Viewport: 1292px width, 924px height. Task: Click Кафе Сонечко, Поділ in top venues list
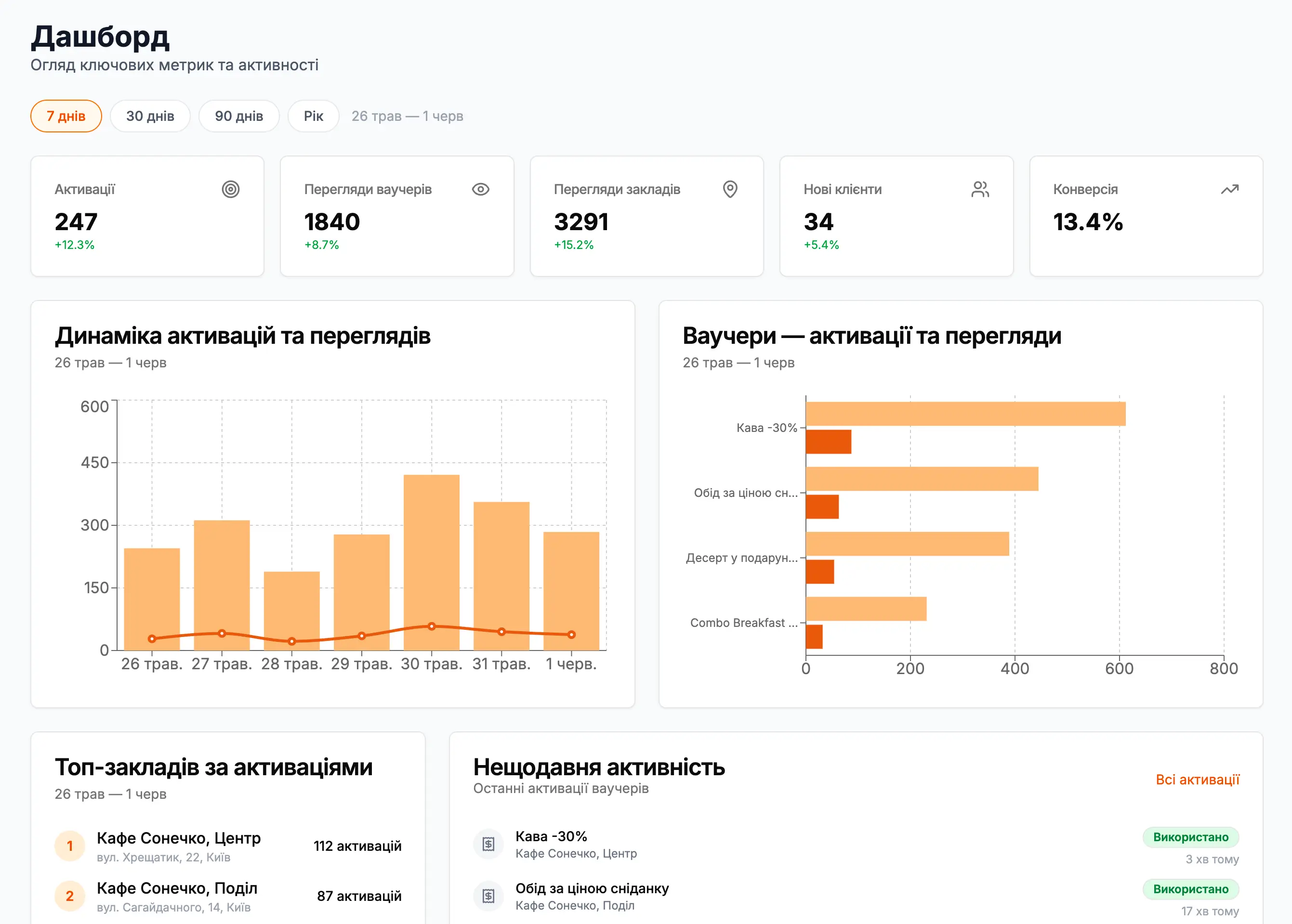click(177, 888)
